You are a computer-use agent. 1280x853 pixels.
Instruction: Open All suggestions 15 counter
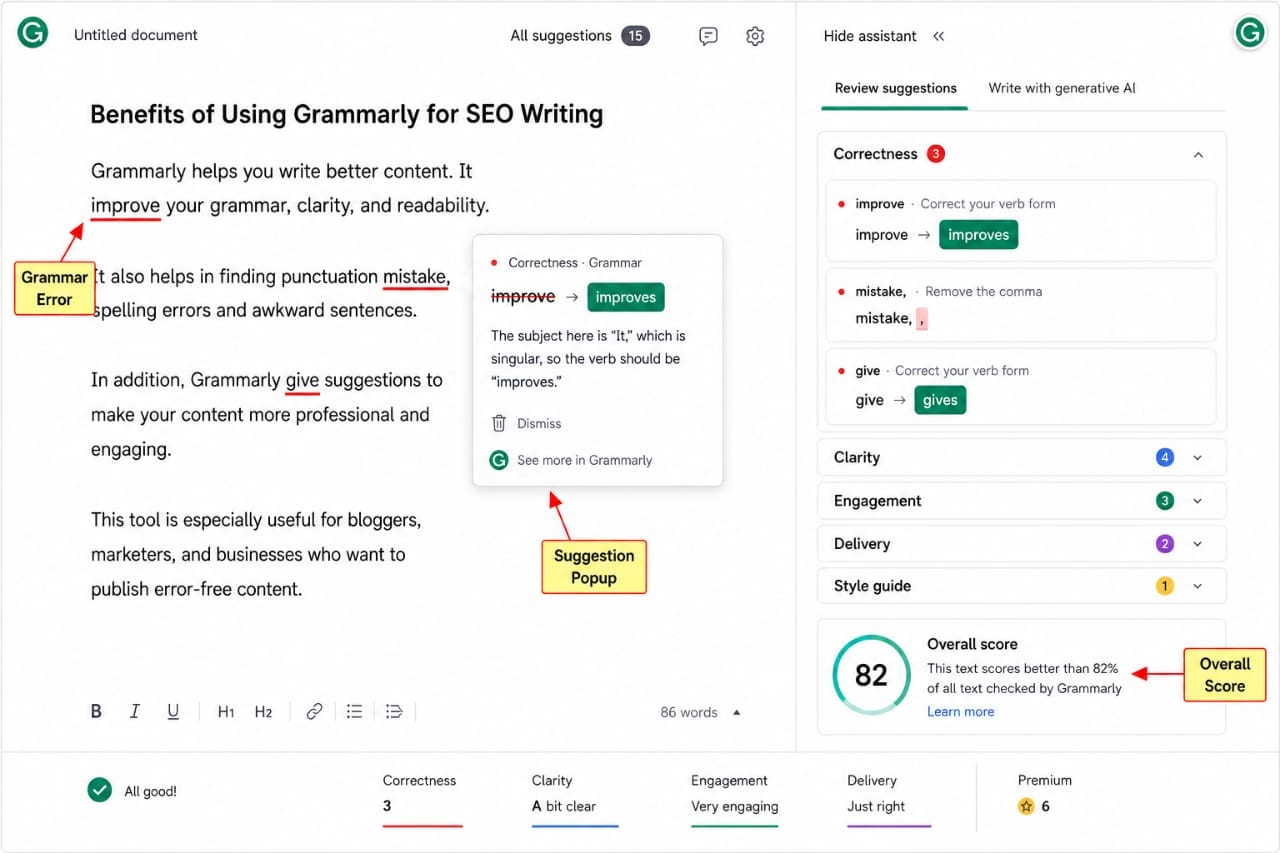[x=579, y=36]
